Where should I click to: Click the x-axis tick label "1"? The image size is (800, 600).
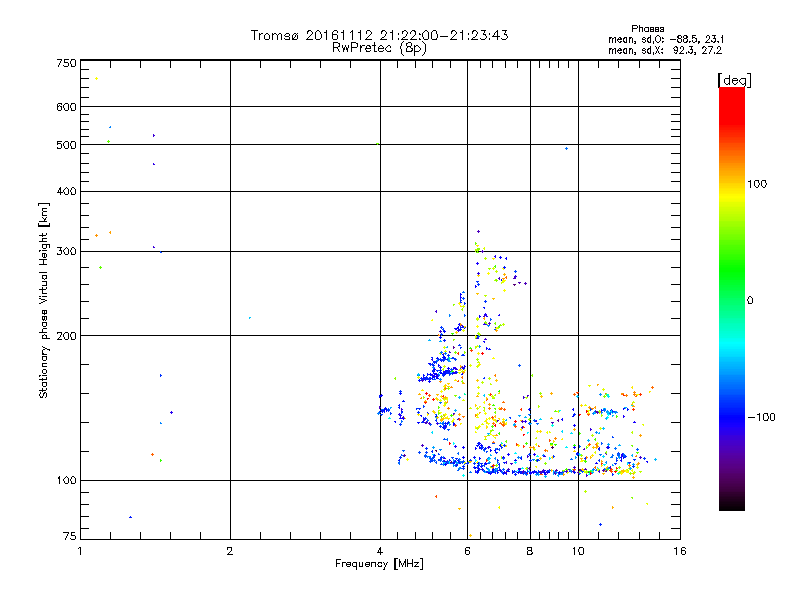(80, 552)
